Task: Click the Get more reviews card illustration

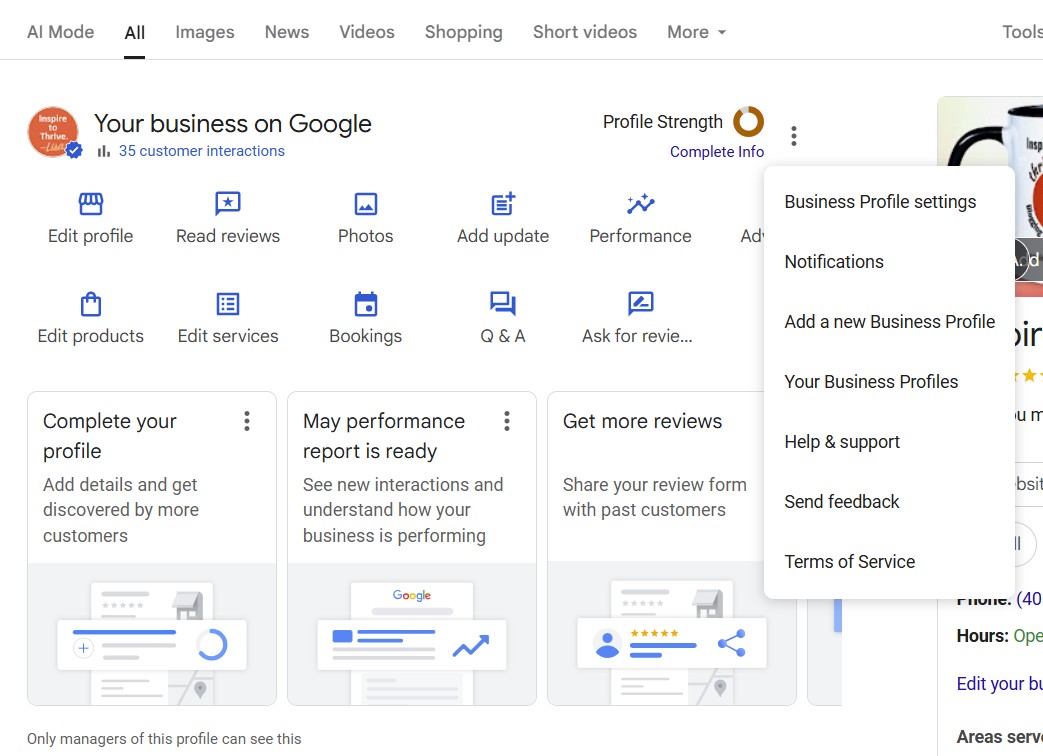Action: tap(672, 634)
